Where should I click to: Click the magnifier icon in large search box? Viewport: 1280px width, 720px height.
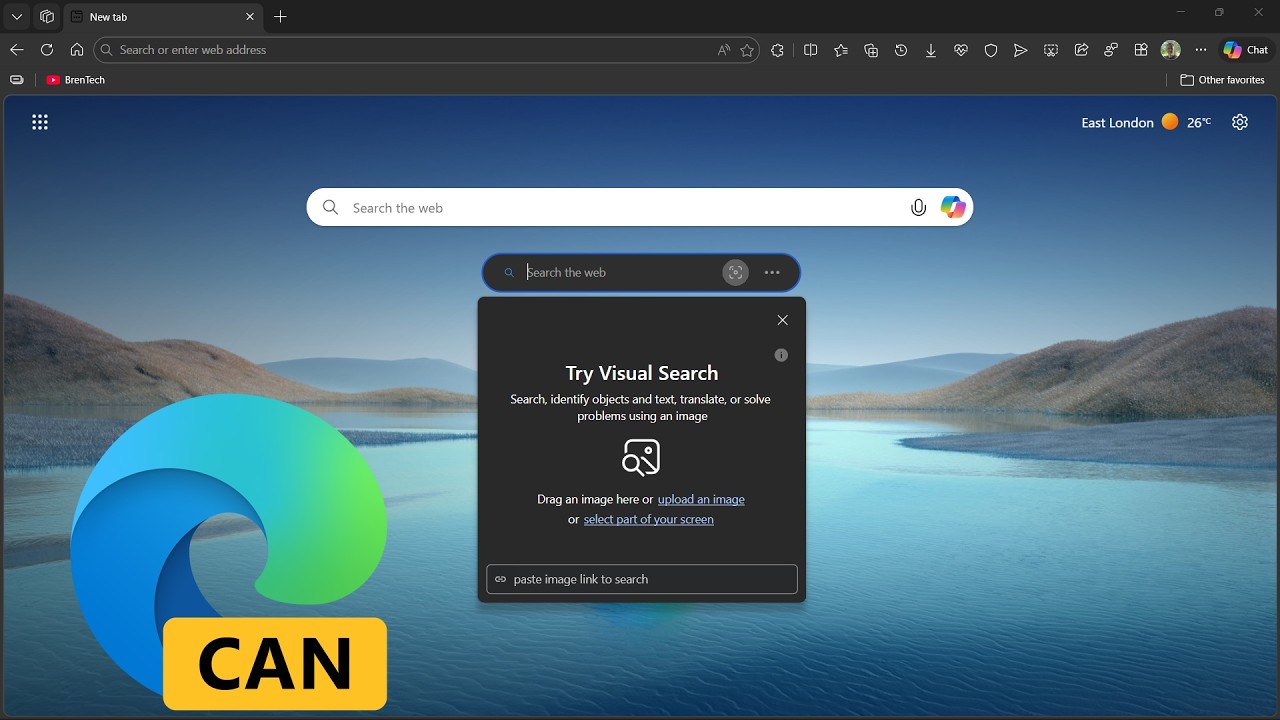pyautogui.click(x=330, y=208)
